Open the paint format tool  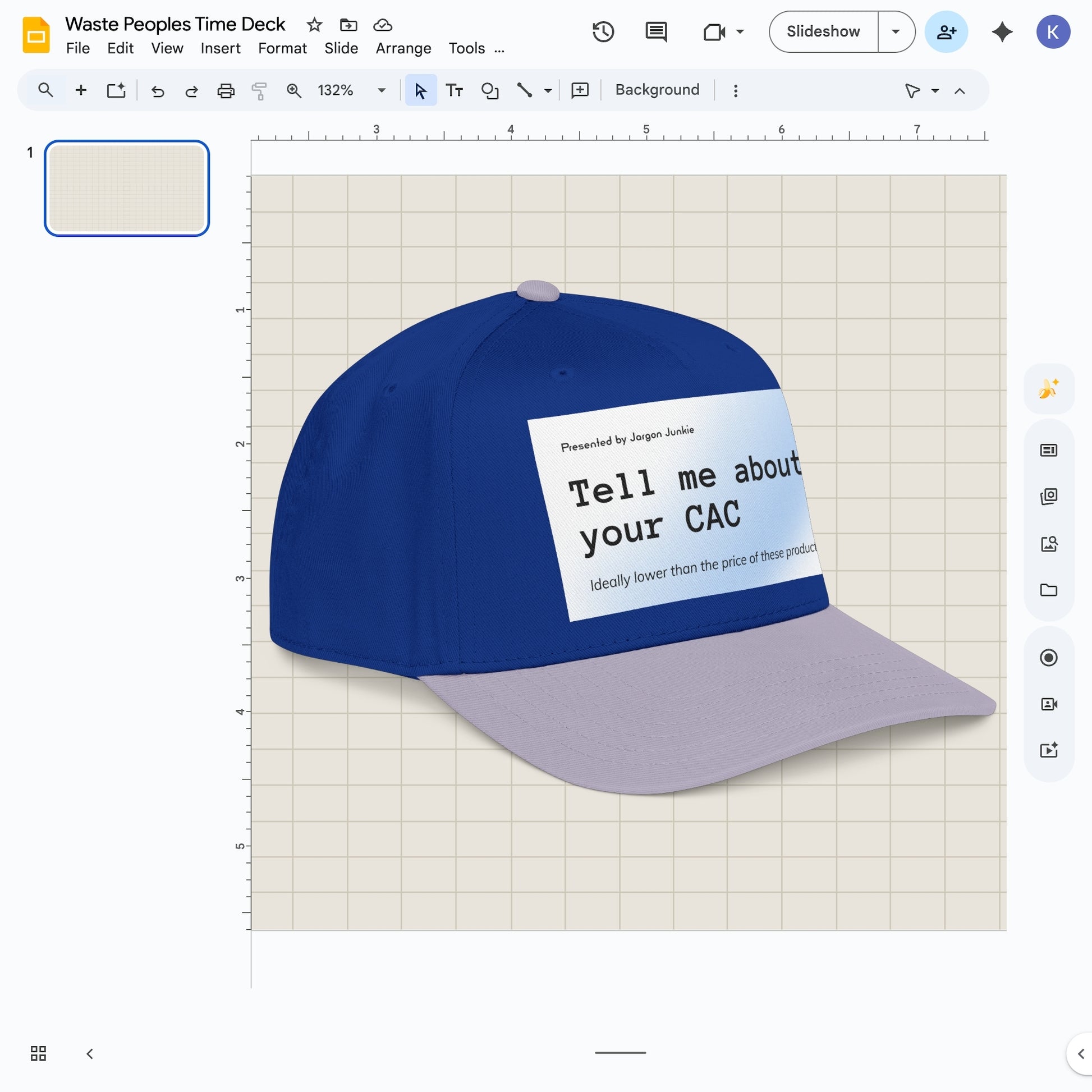click(259, 89)
